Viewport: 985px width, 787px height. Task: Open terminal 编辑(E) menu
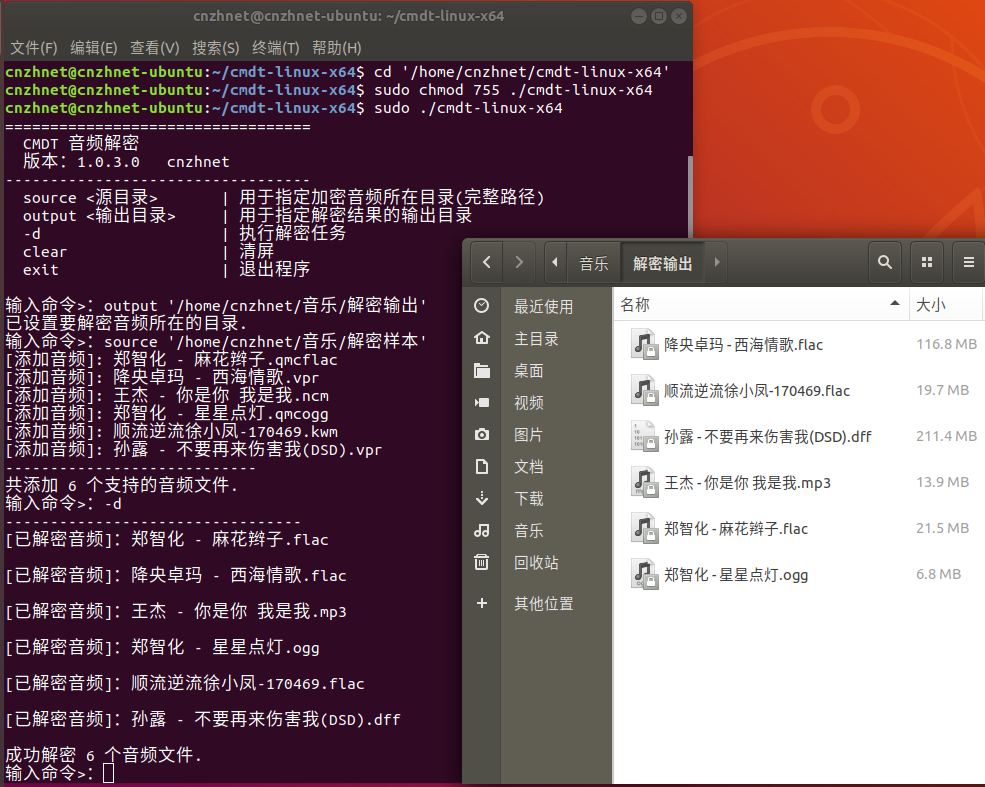[x=94, y=48]
